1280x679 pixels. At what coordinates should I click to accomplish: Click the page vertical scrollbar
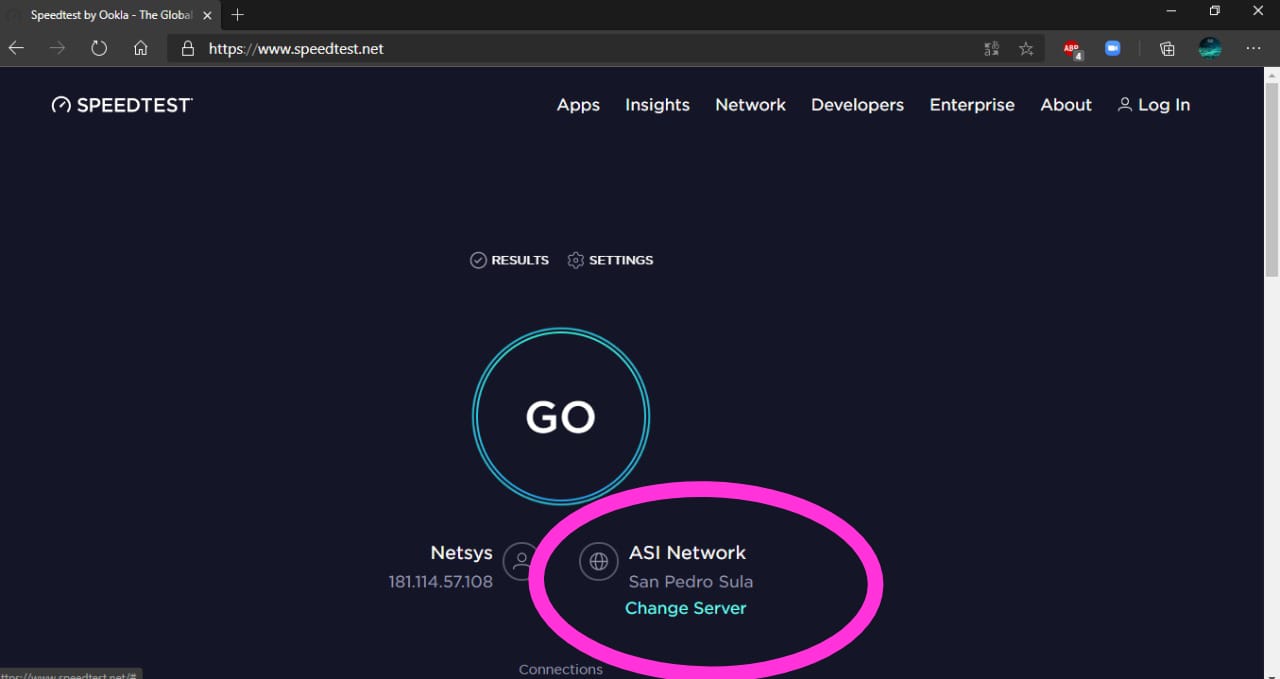1272,180
